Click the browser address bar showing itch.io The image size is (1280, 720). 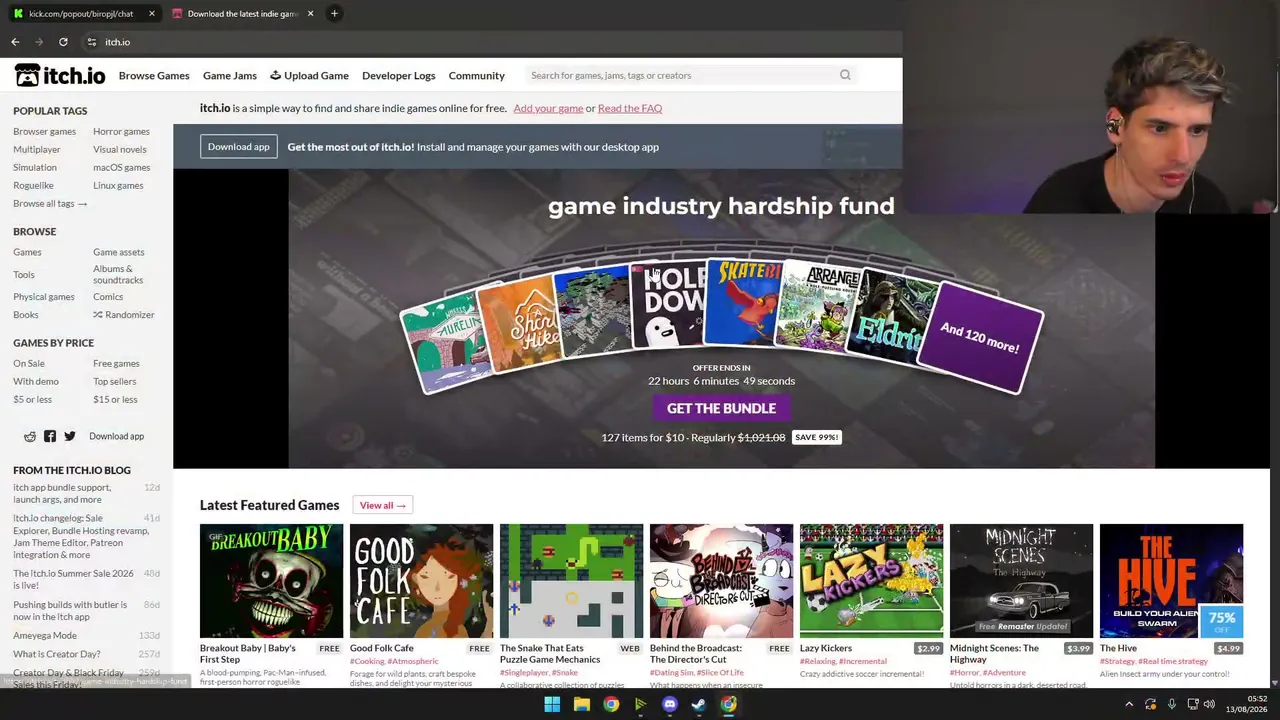[490, 42]
